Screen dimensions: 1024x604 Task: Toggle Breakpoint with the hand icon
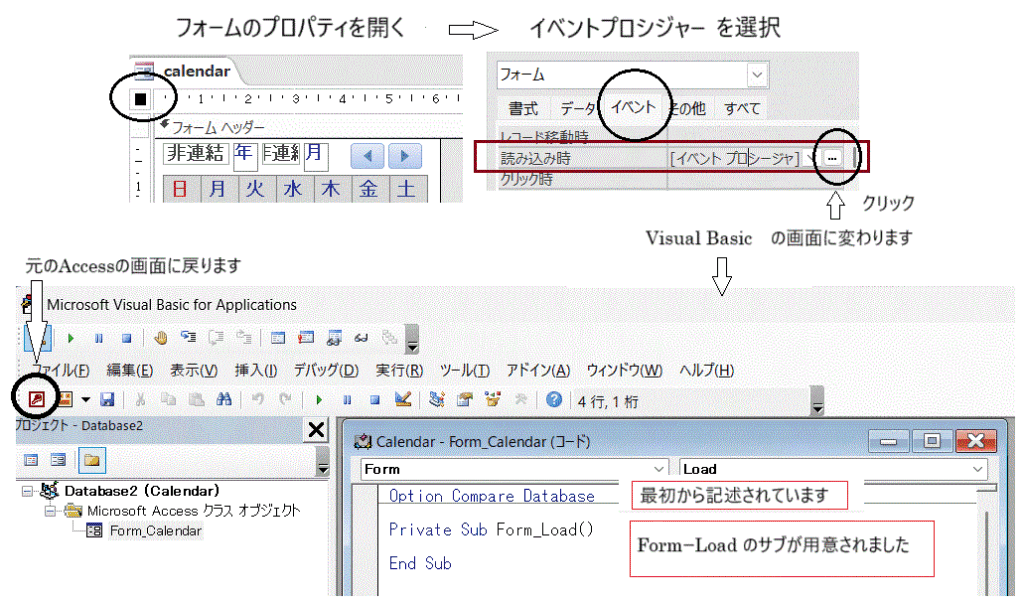click(161, 338)
